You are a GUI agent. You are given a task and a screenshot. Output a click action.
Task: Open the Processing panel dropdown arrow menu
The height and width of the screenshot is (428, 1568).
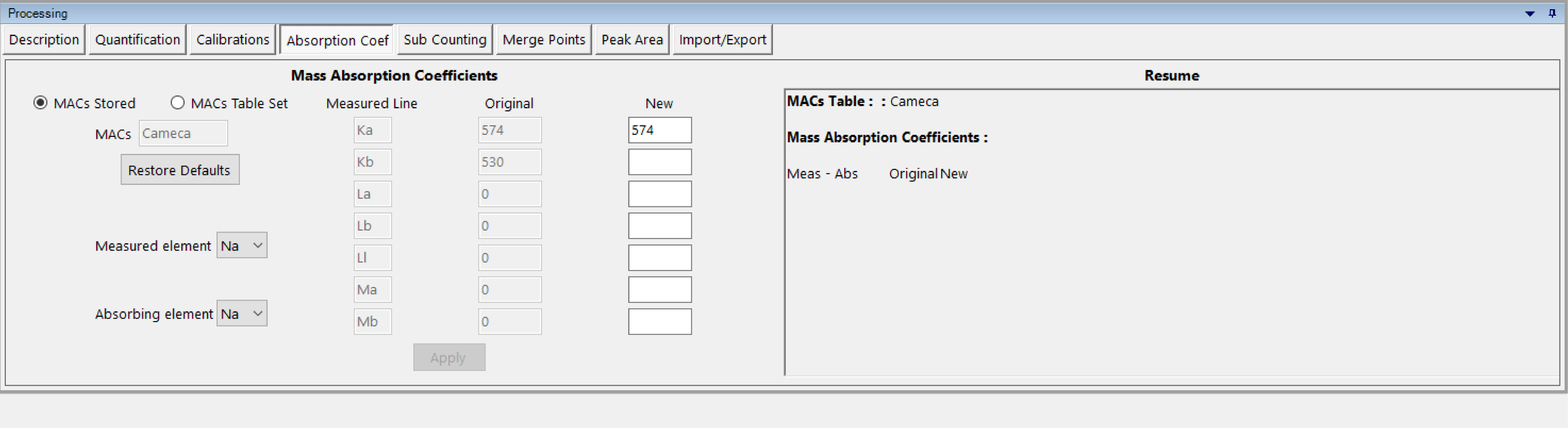[x=1530, y=13]
